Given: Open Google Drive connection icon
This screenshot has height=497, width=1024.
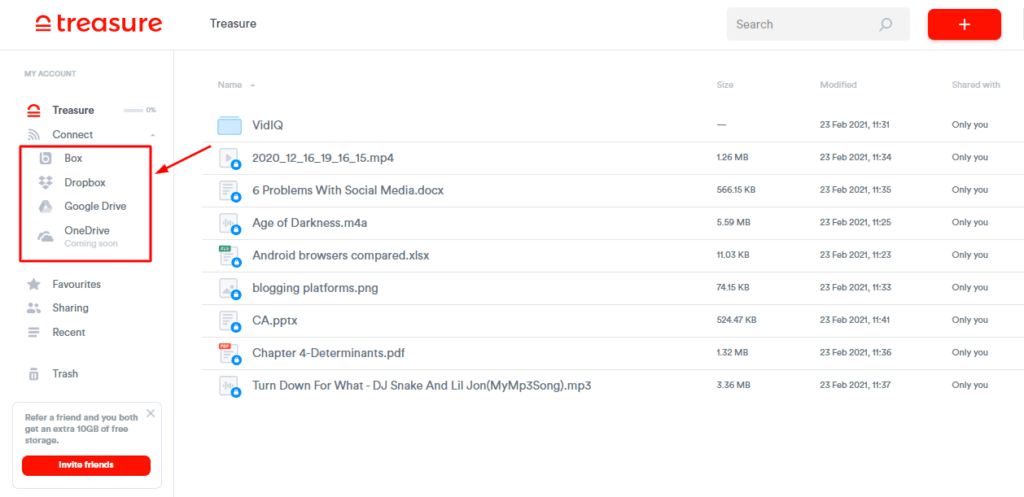Looking at the screenshot, I should pos(45,207).
